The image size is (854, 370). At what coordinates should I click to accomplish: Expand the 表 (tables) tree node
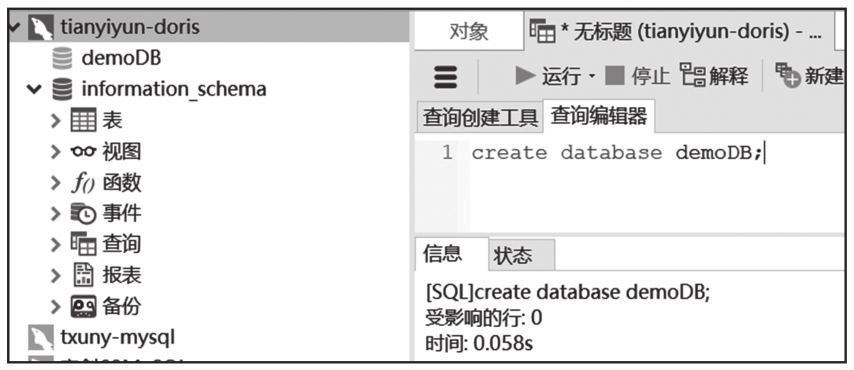[x=56, y=120]
